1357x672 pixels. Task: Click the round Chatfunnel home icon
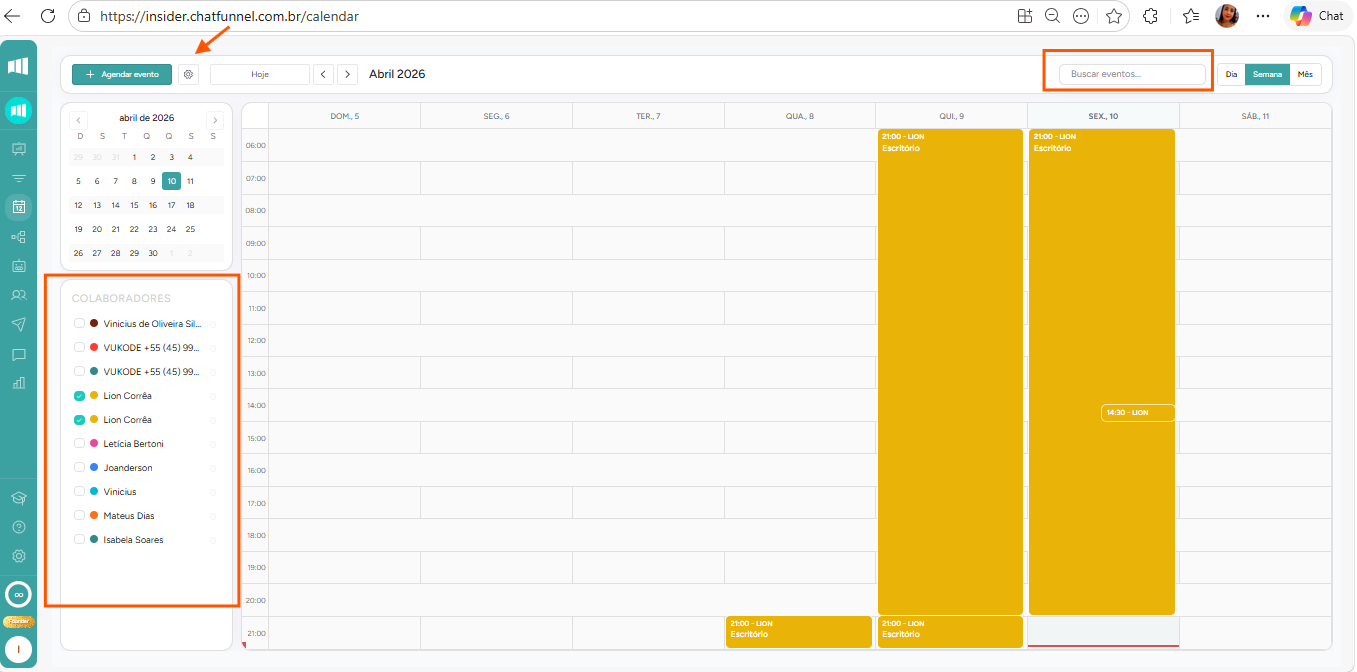point(18,110)
